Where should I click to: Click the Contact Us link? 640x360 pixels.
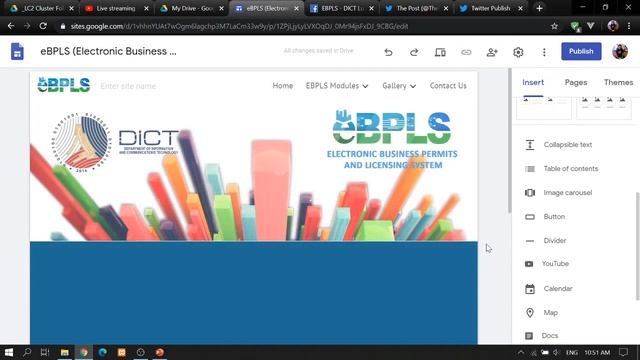tap(448, 86)
